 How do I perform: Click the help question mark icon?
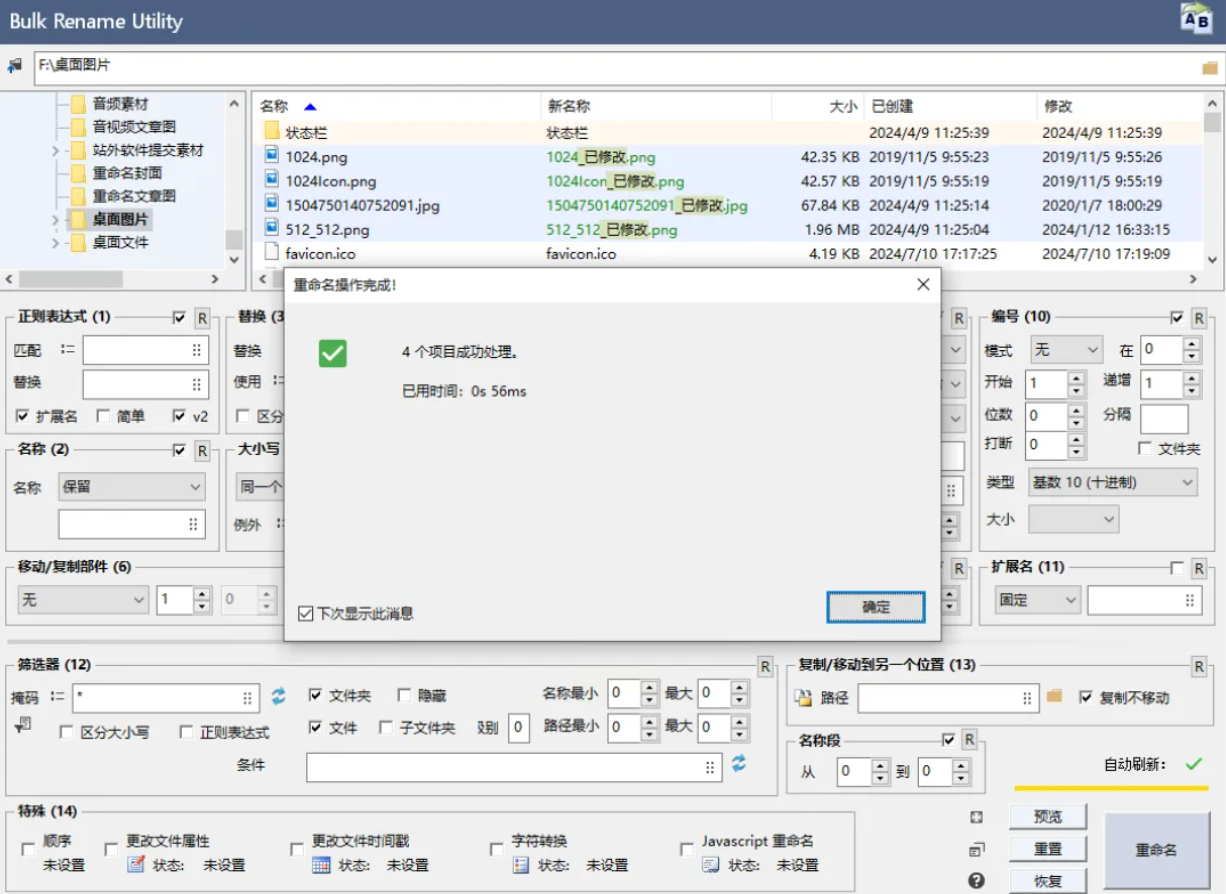[x=977, y=880]
